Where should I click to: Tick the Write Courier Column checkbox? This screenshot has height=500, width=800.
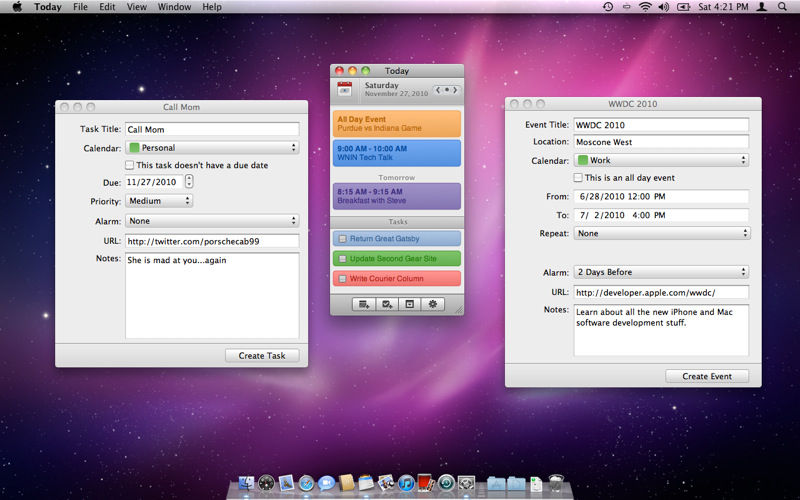[x=343, y=279]
